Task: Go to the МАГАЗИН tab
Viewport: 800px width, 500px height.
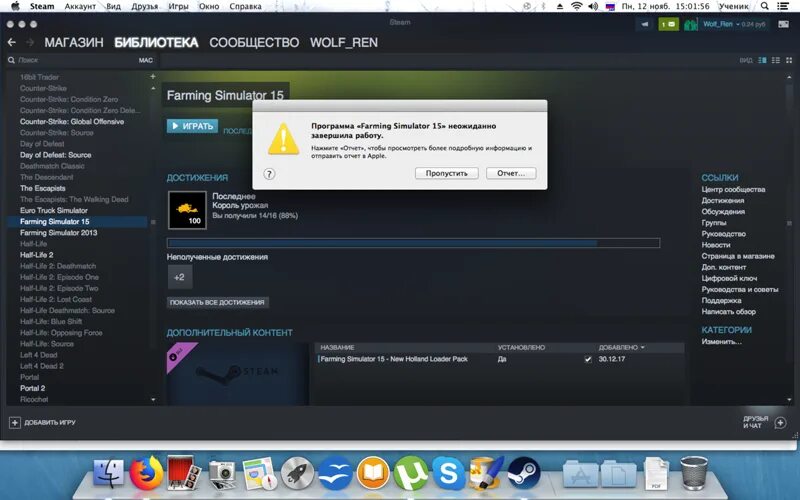Action: [74, 42]
